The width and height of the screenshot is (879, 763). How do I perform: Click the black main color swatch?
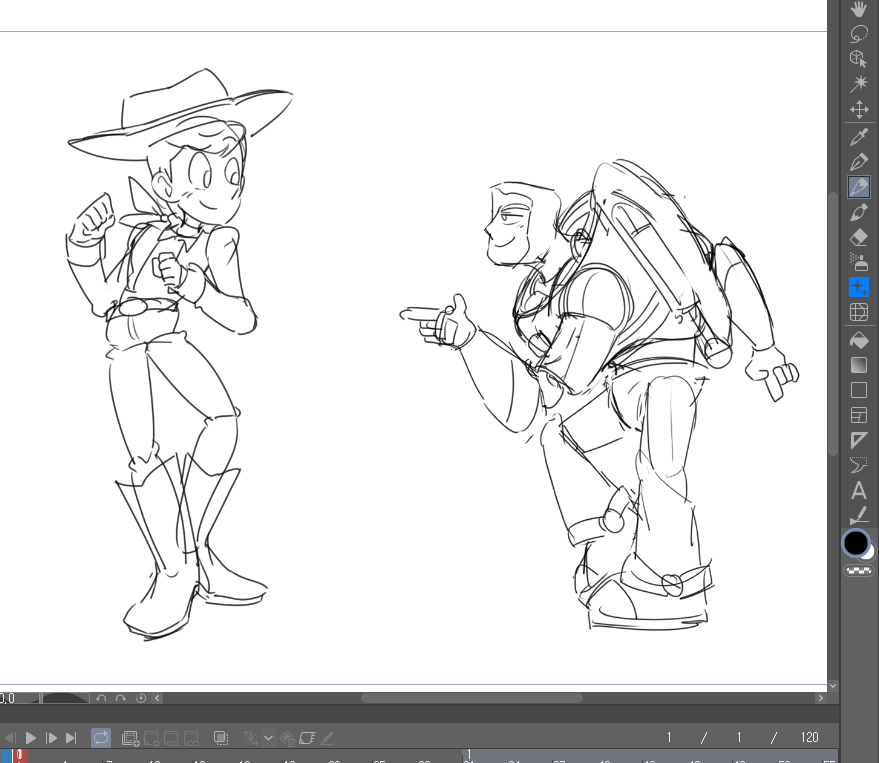(x=855, y=543)
